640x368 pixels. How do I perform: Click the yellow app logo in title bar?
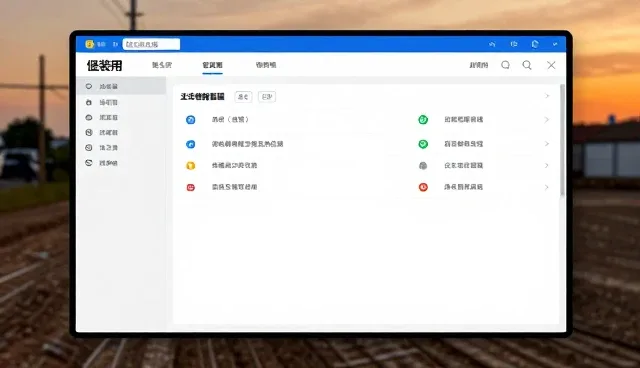[x=90, y=44]
